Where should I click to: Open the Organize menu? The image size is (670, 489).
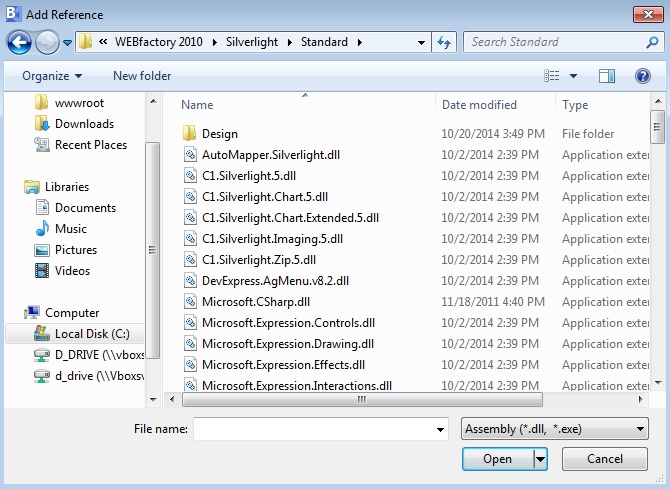[52, 76]
